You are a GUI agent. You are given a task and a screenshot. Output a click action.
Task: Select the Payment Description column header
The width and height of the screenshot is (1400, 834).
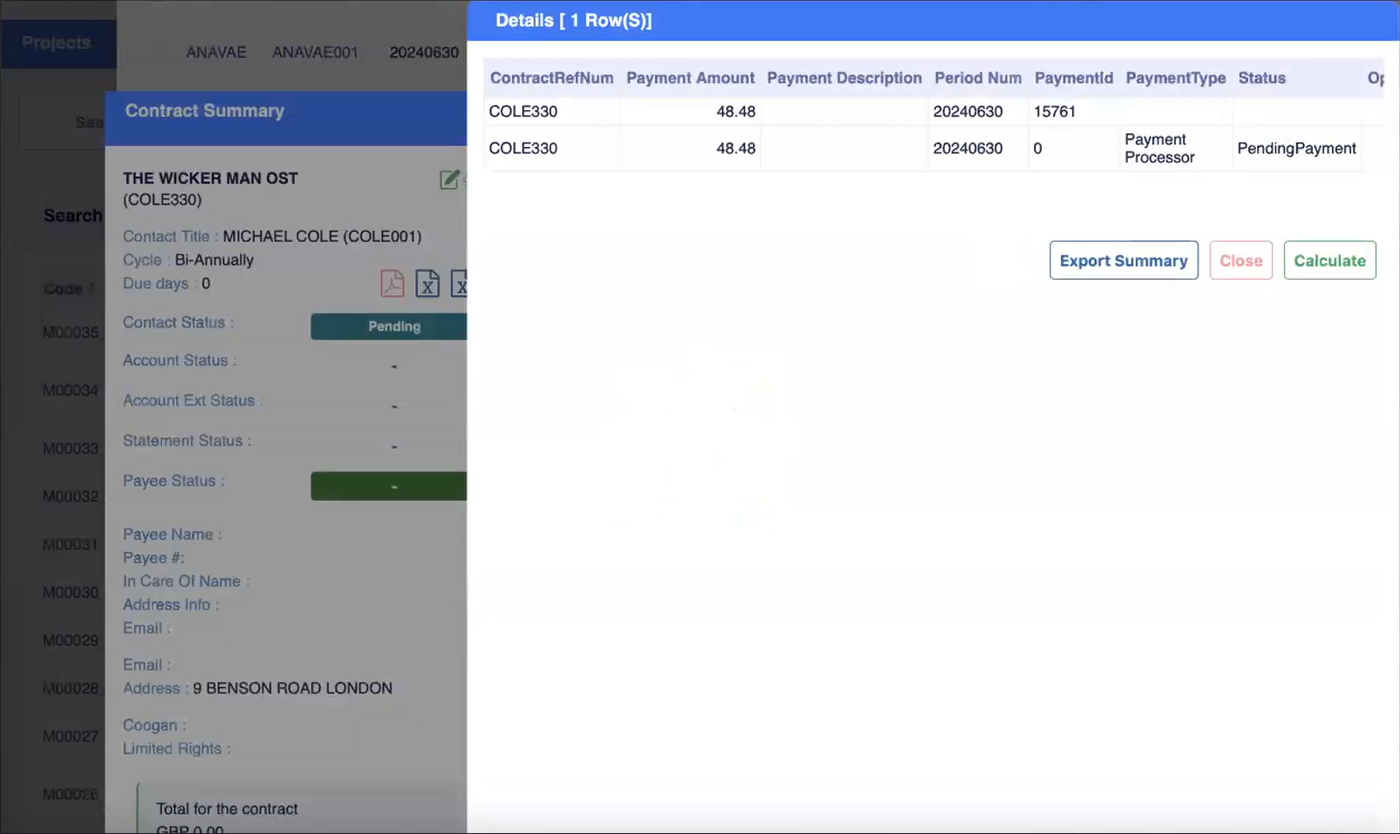coord(844,78)
